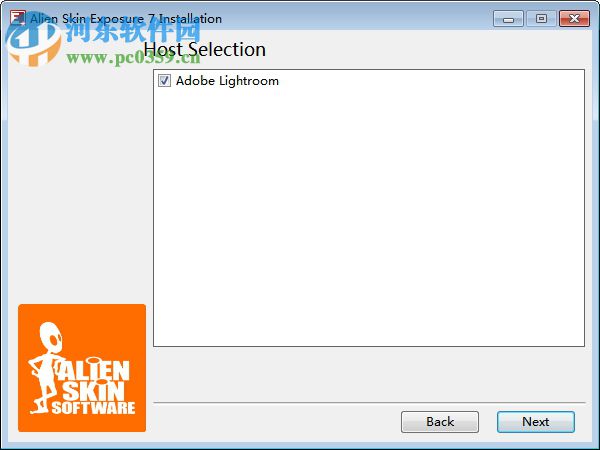600x450 pixels.
Task: Click the installer icon in the title bar
Action: click(18, 18)
